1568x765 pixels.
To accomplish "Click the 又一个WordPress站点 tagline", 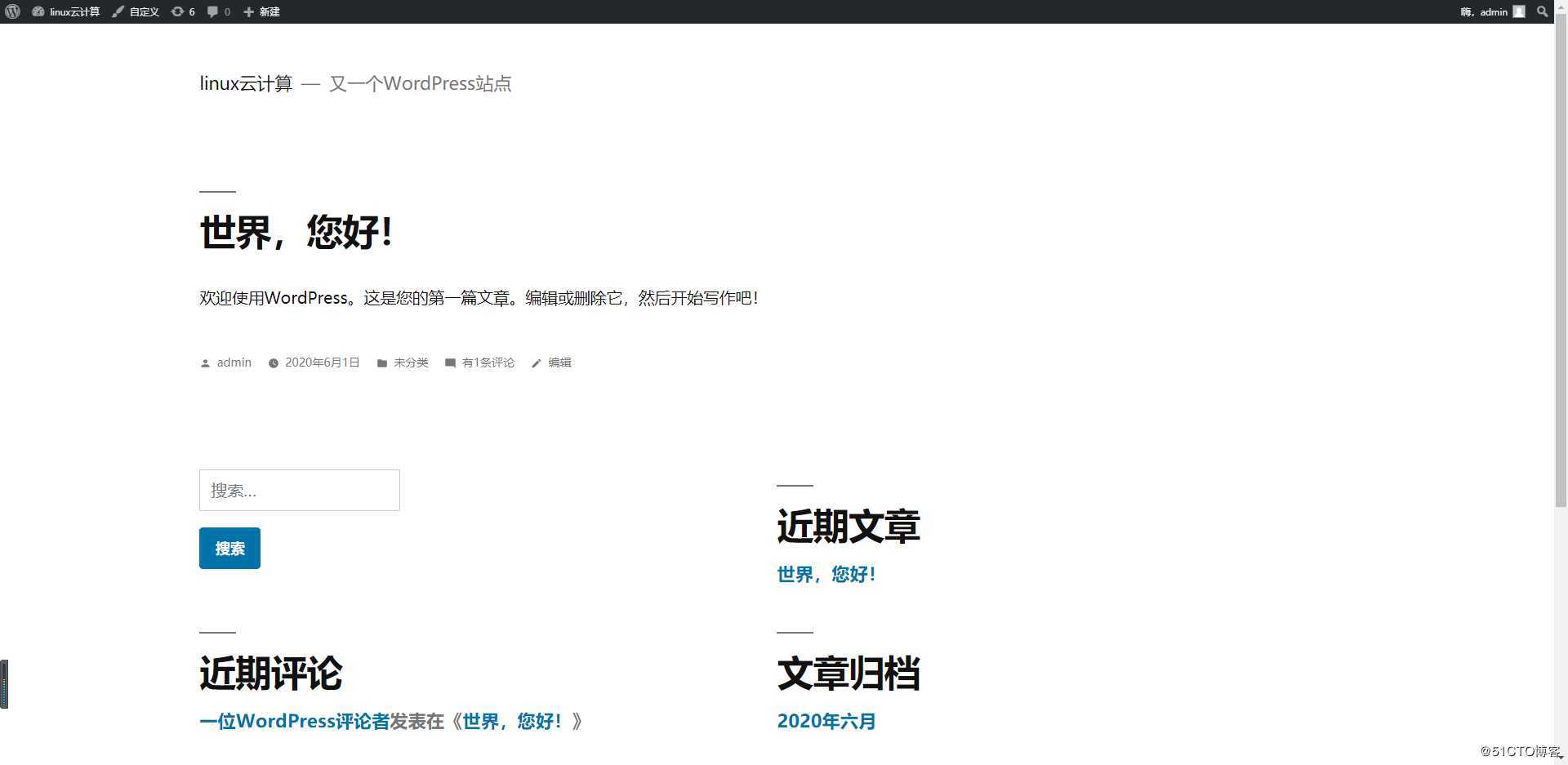I will tap(420, 83).
